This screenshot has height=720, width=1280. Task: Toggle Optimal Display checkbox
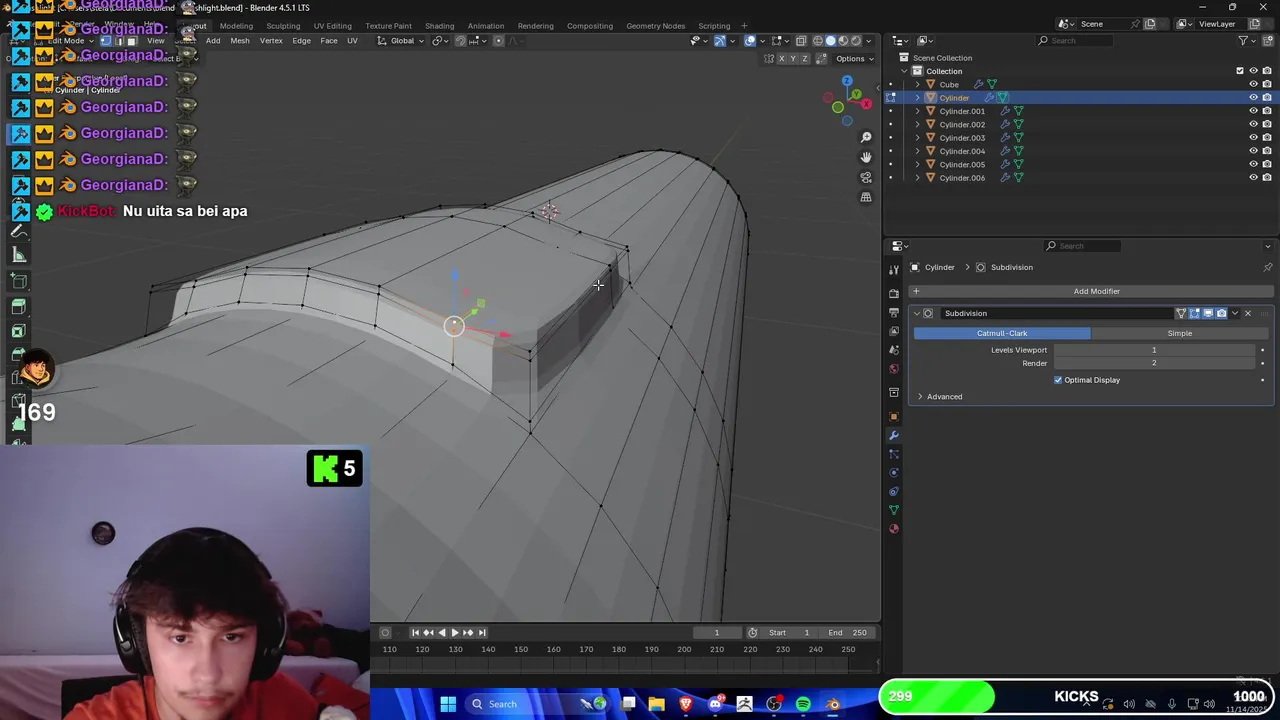click(x=1058, y=380)
